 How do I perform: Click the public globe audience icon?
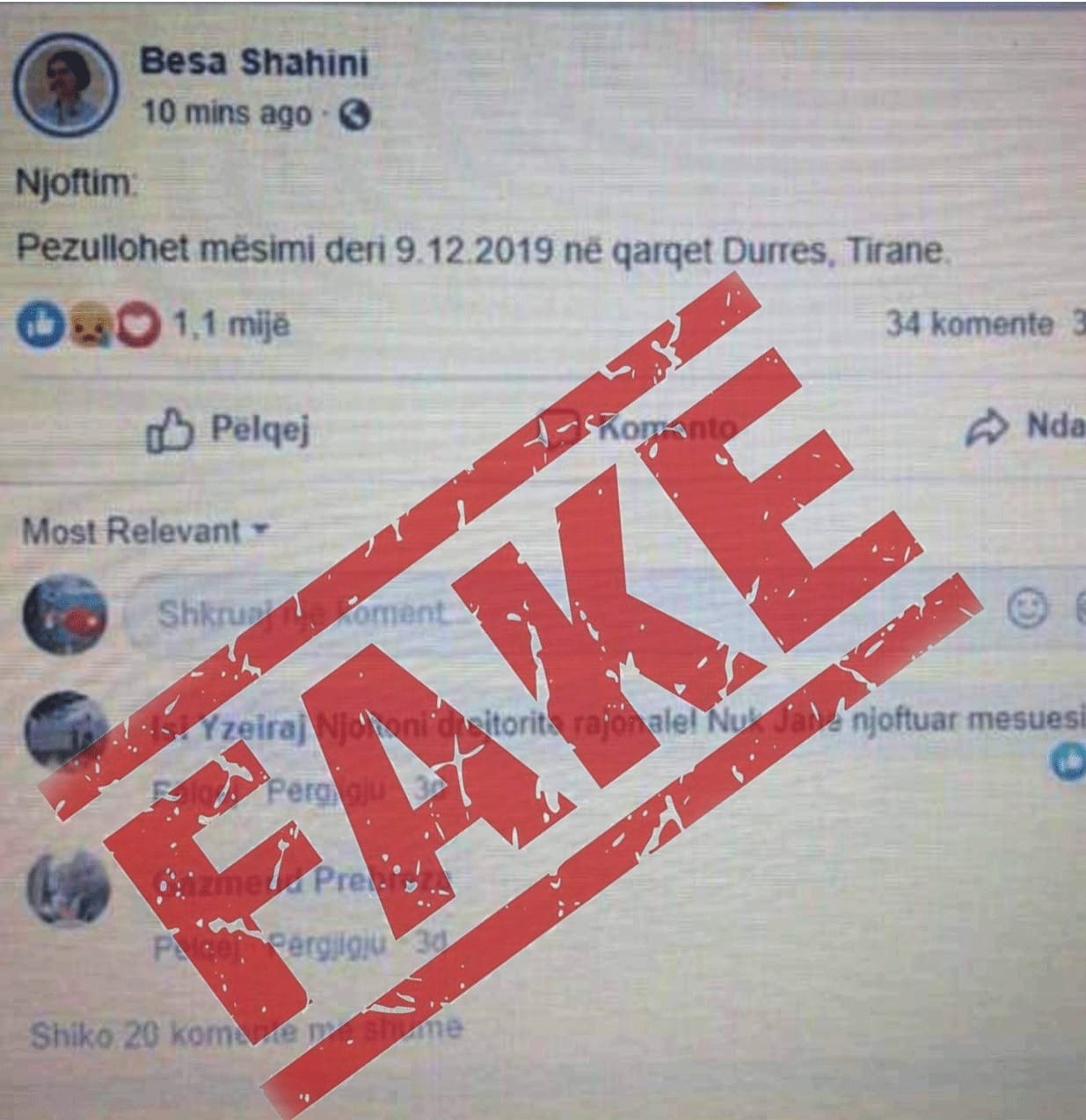[x=353, y=115]
